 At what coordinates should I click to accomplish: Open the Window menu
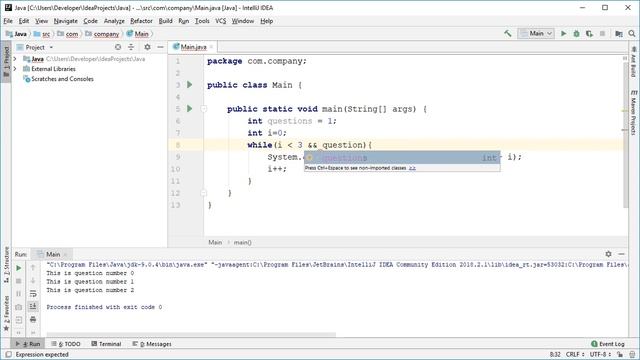pyautogui.click(x=242, y=21)
